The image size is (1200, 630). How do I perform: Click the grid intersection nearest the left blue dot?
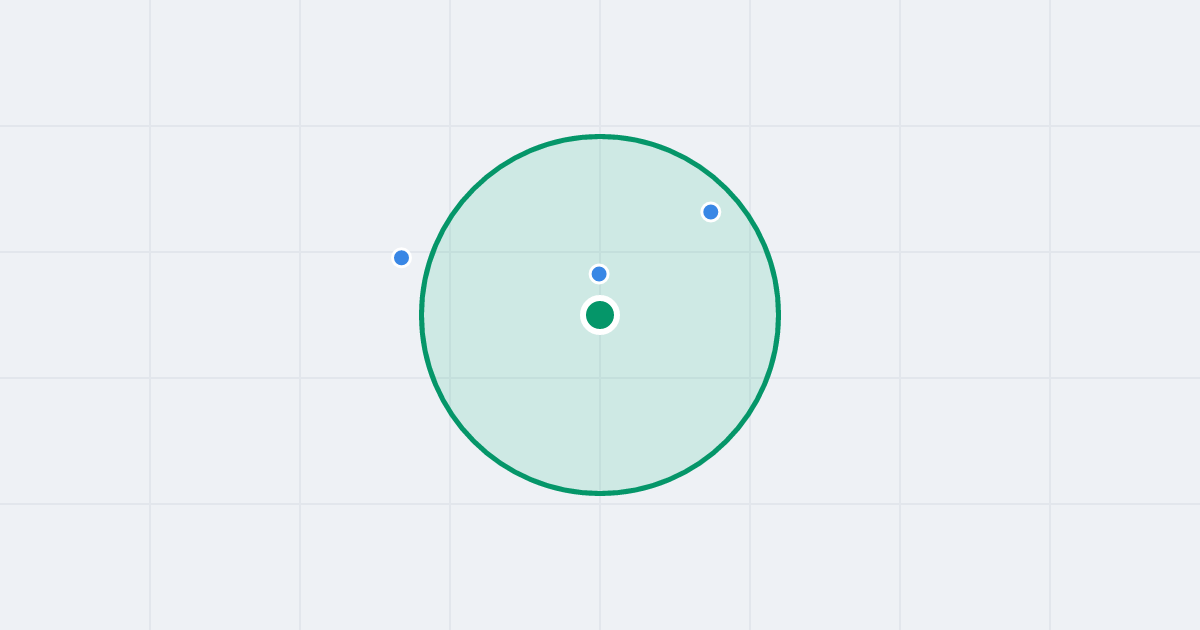pyautogui.click(x=450, y=252)
